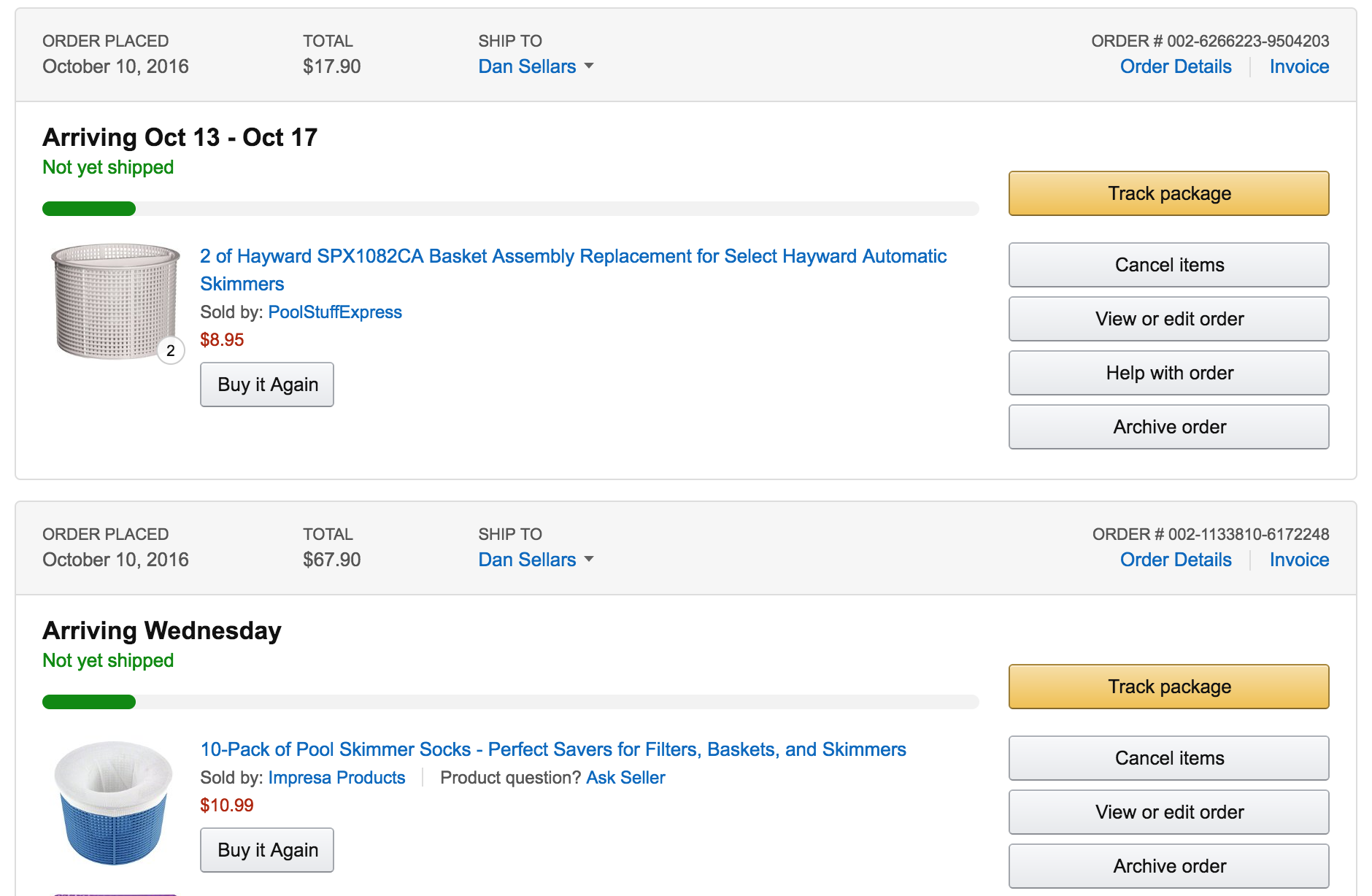The height and width of the screenshot is (896, 1372).
Task: Track package for the $67.90 order
Action: 1168,687
